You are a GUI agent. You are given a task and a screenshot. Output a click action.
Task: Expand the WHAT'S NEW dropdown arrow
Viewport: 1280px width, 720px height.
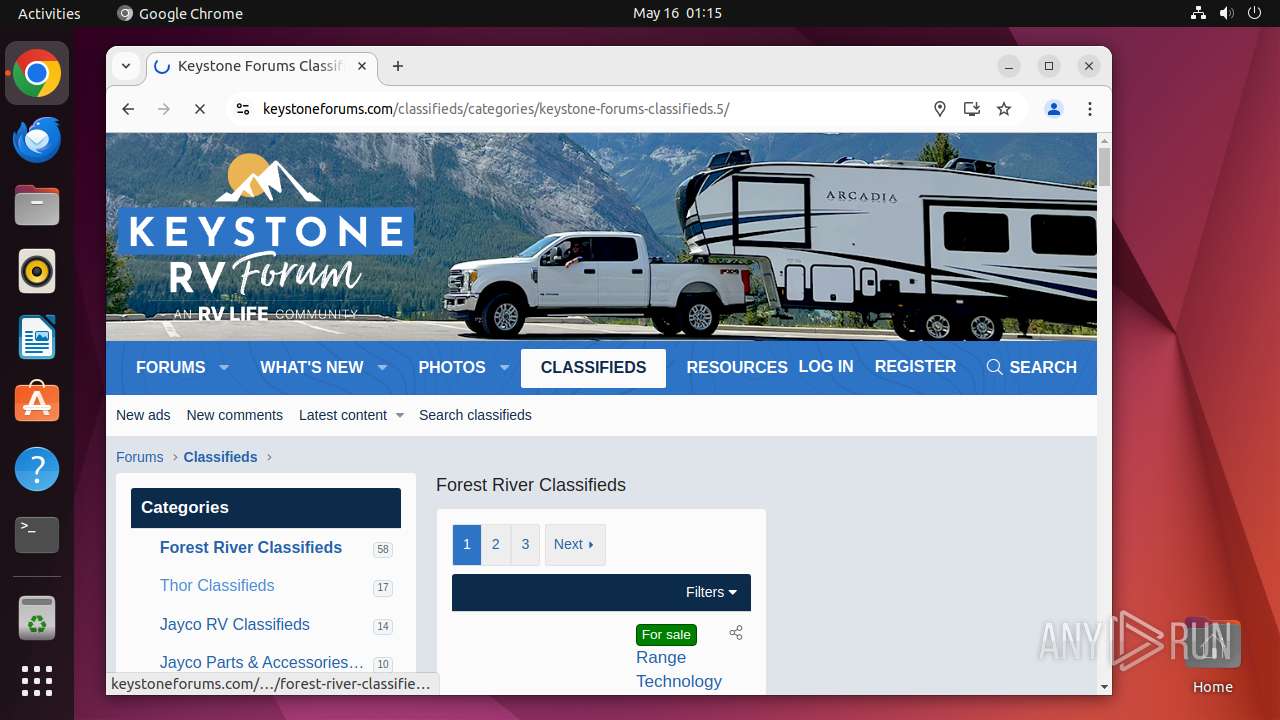pyautogui.click(x=382, y=368)
